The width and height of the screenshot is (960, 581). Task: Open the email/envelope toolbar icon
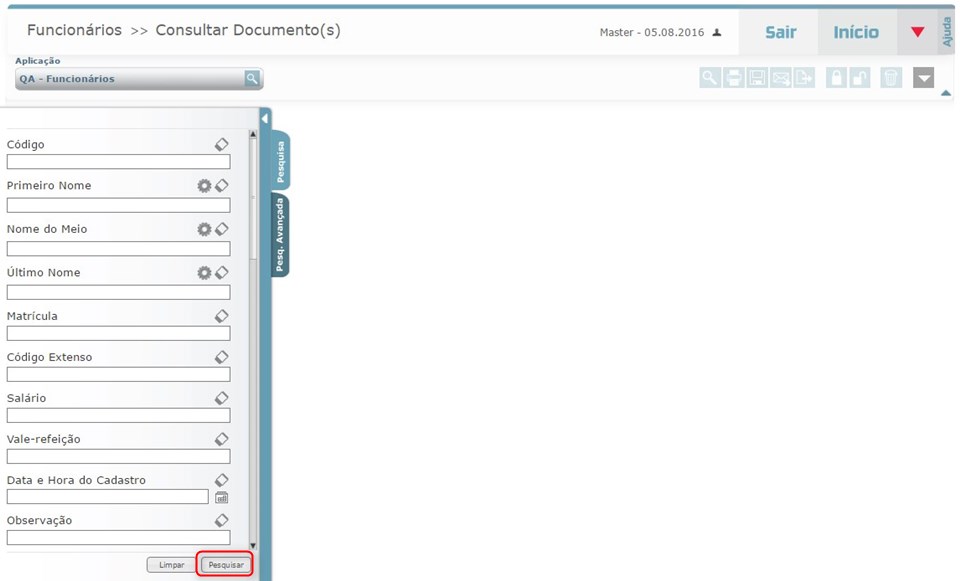pyautogui.click(x=780, y=77)
